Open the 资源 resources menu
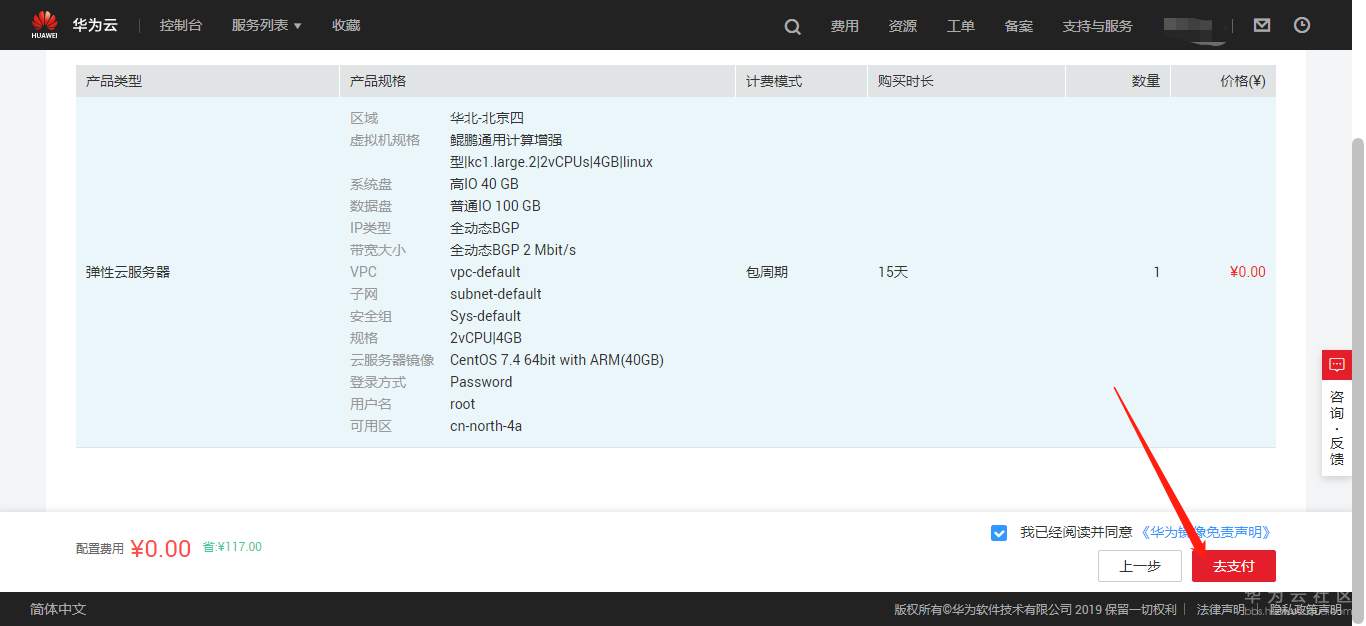This screenshot has height=626, width=1366. [x=903, y=26]
